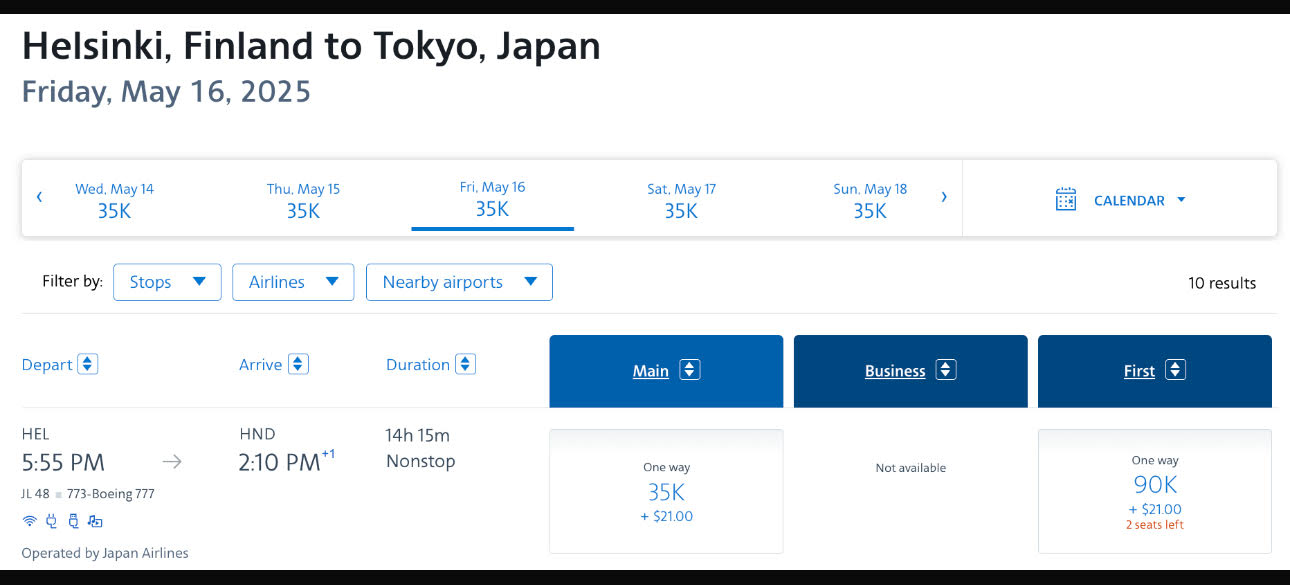Click the 10 results count
The height and width of the screenshot is (585, 1290).
tap(1222, 283)
